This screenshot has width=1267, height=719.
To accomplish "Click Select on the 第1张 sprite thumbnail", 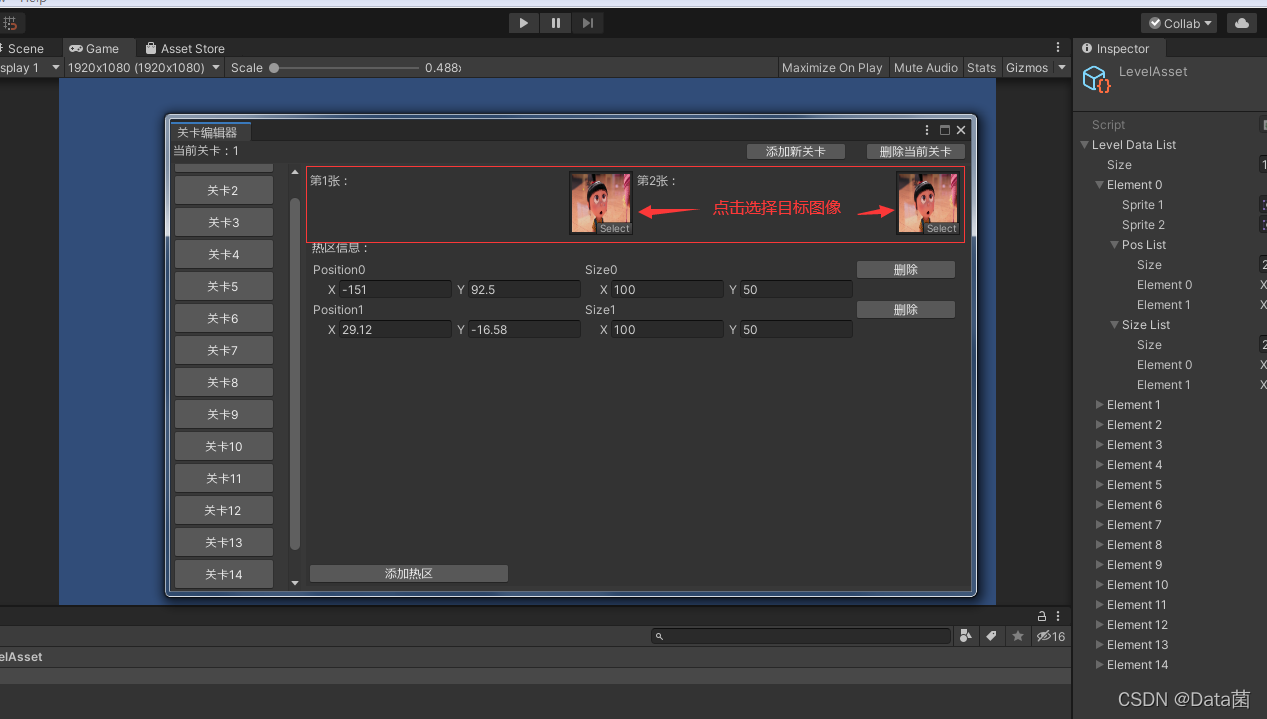I will click(614, 228).
